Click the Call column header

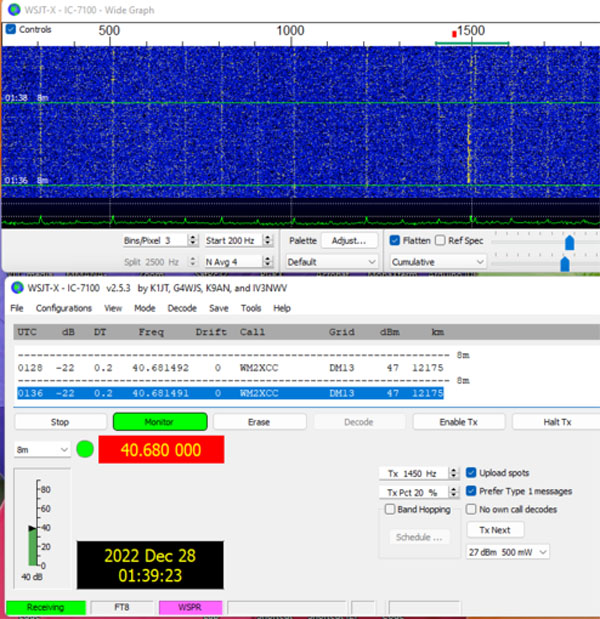252,332
